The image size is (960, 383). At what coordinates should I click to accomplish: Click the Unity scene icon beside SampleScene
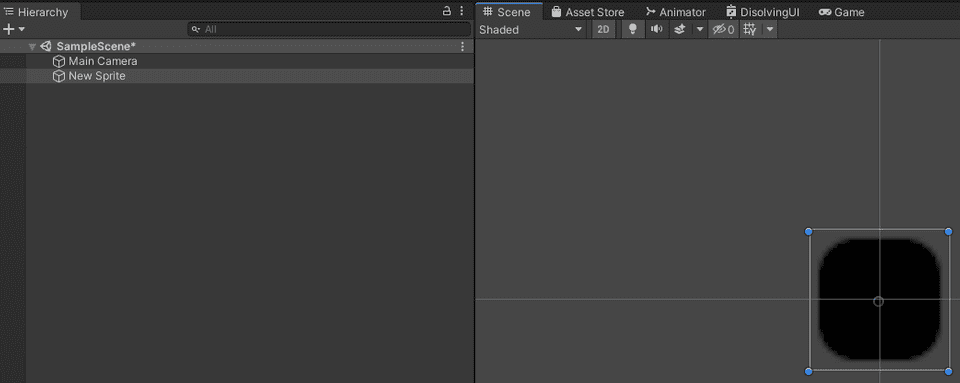point(46,46)
